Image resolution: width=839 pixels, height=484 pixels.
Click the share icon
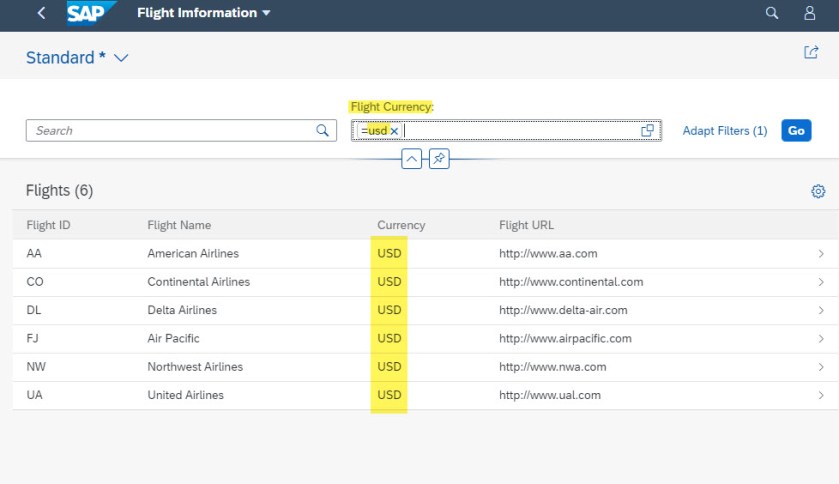[x=811, y=53]
